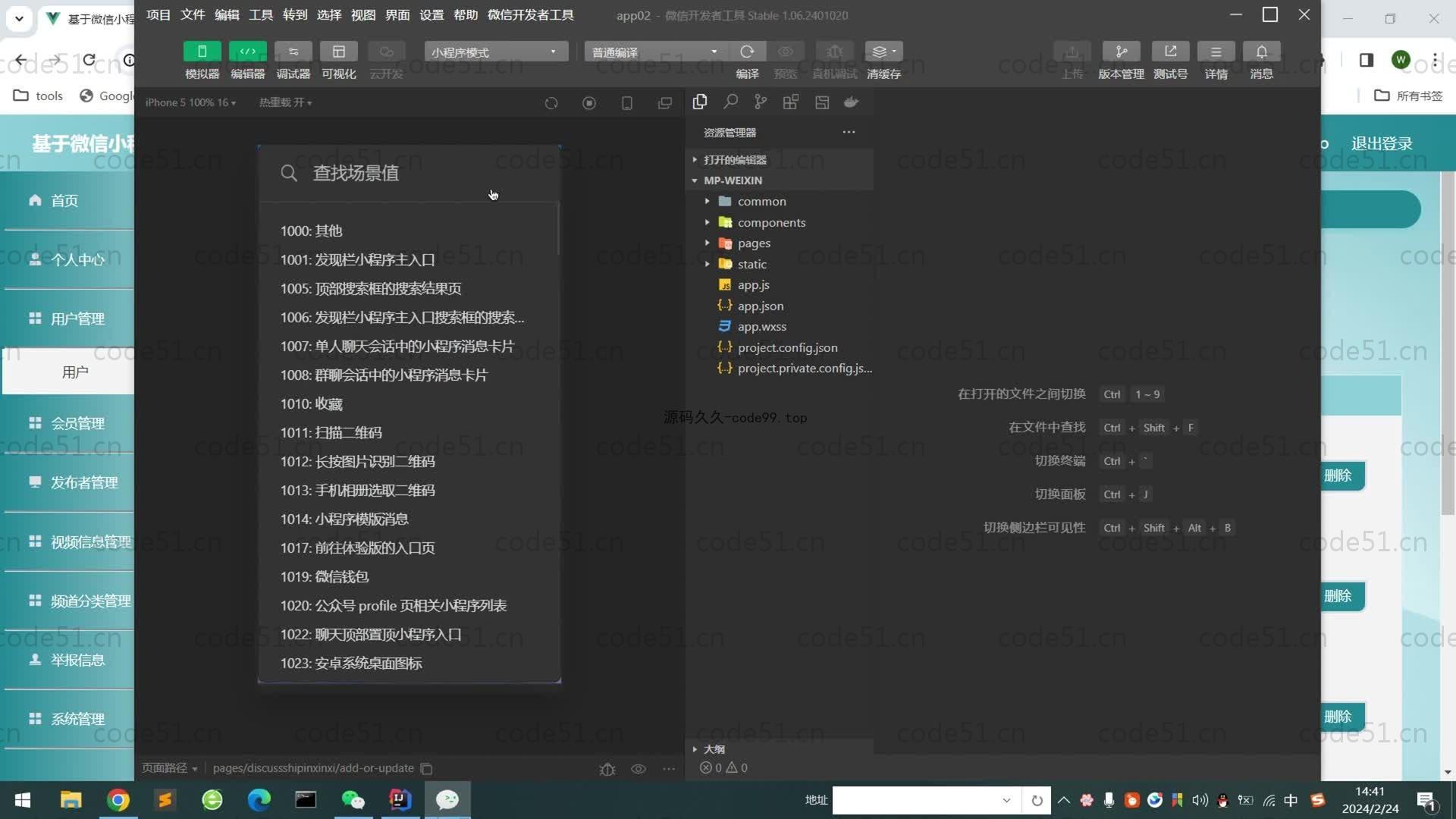Click the real device debug icon (真机调试)
The width and height of the screenshot is (1456, 819).
[x=834, y=52]
